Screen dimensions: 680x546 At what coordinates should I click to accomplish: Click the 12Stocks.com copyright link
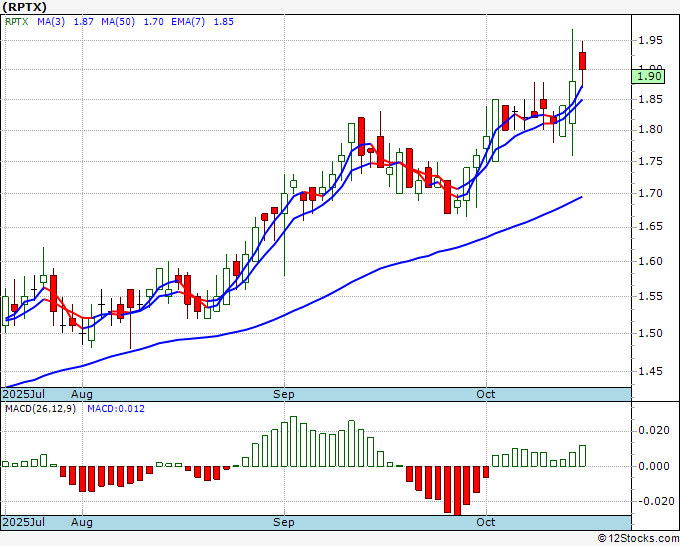coord(638,539)
